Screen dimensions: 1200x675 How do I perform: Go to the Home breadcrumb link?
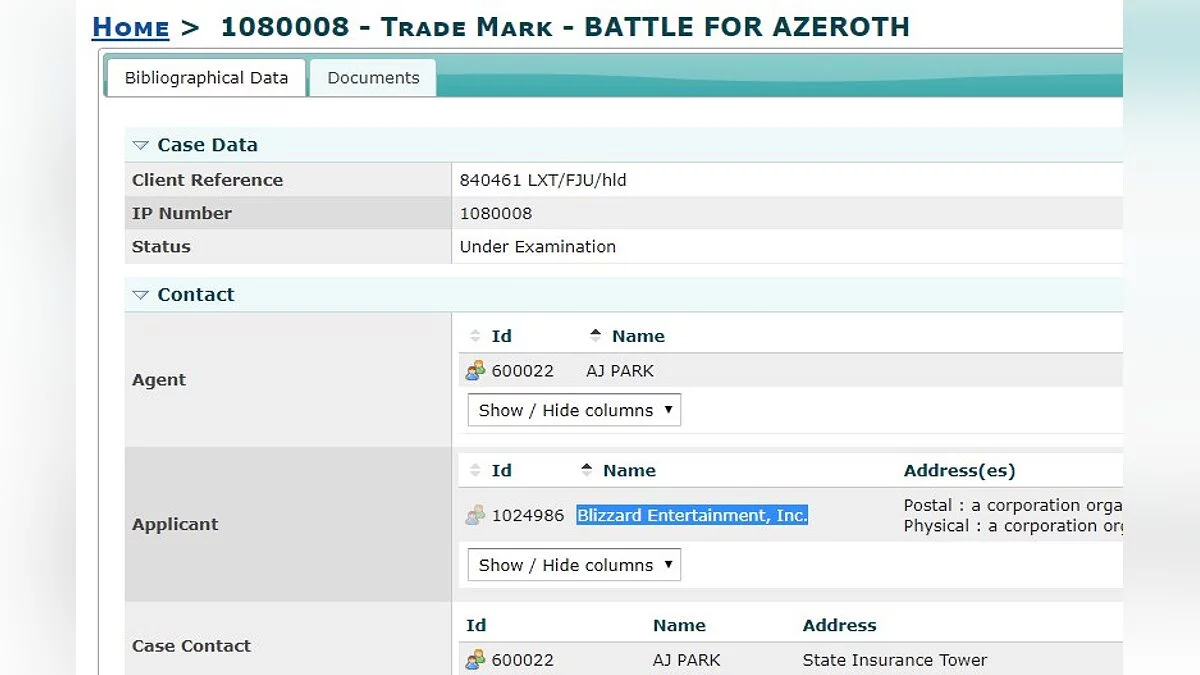(x=130, y=27)
